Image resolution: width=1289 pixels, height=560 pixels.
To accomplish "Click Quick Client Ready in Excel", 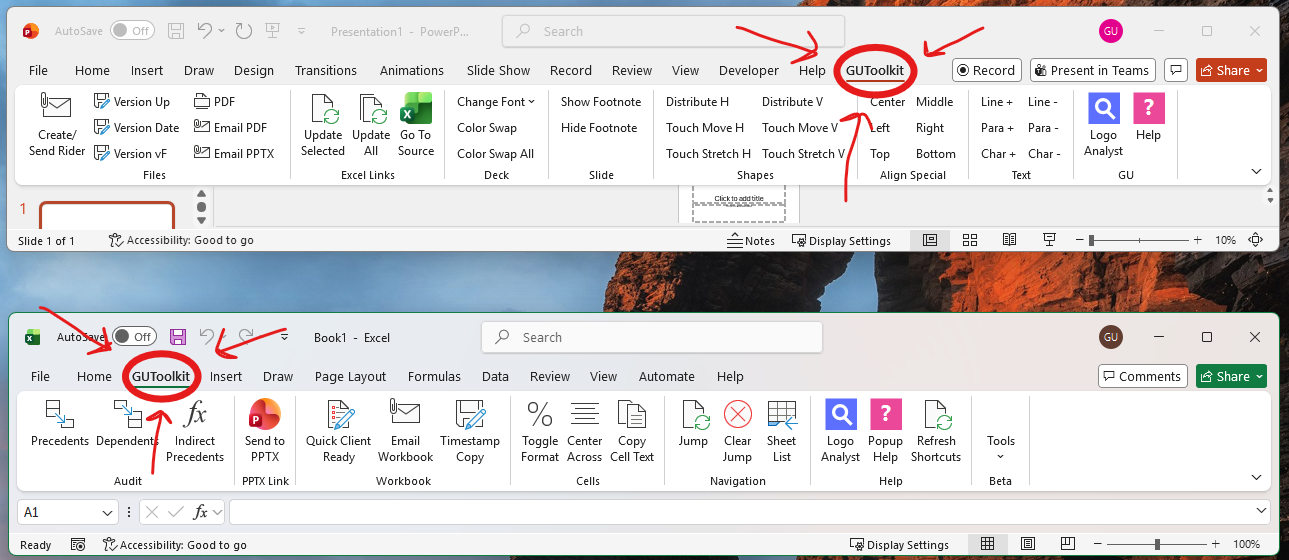I will 339,431.
